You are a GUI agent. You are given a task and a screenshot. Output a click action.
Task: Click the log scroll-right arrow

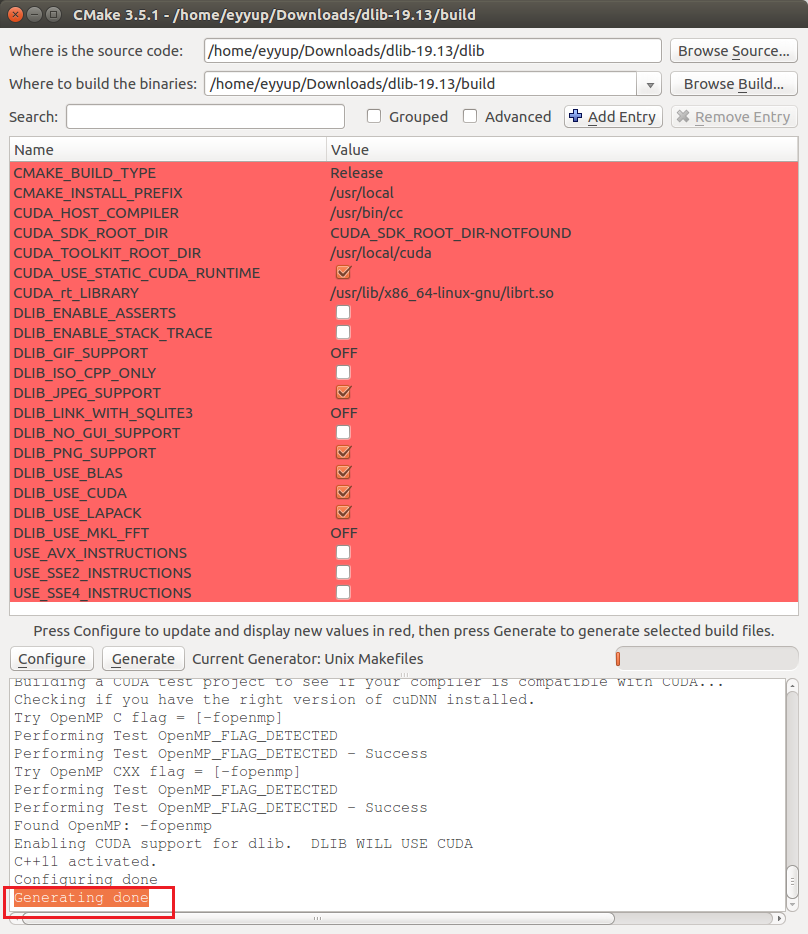click(779, 918)
